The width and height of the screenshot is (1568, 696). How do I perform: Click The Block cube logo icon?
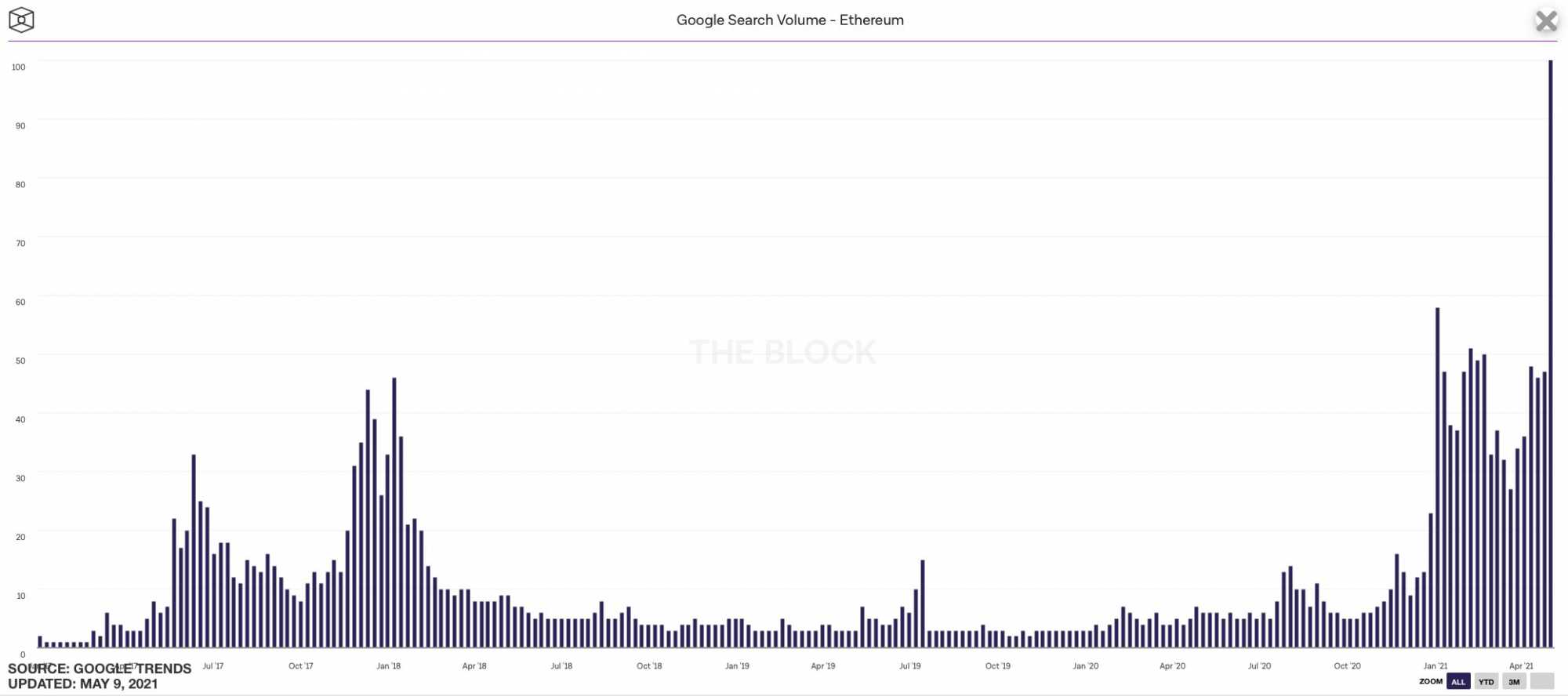click(21, 20)
